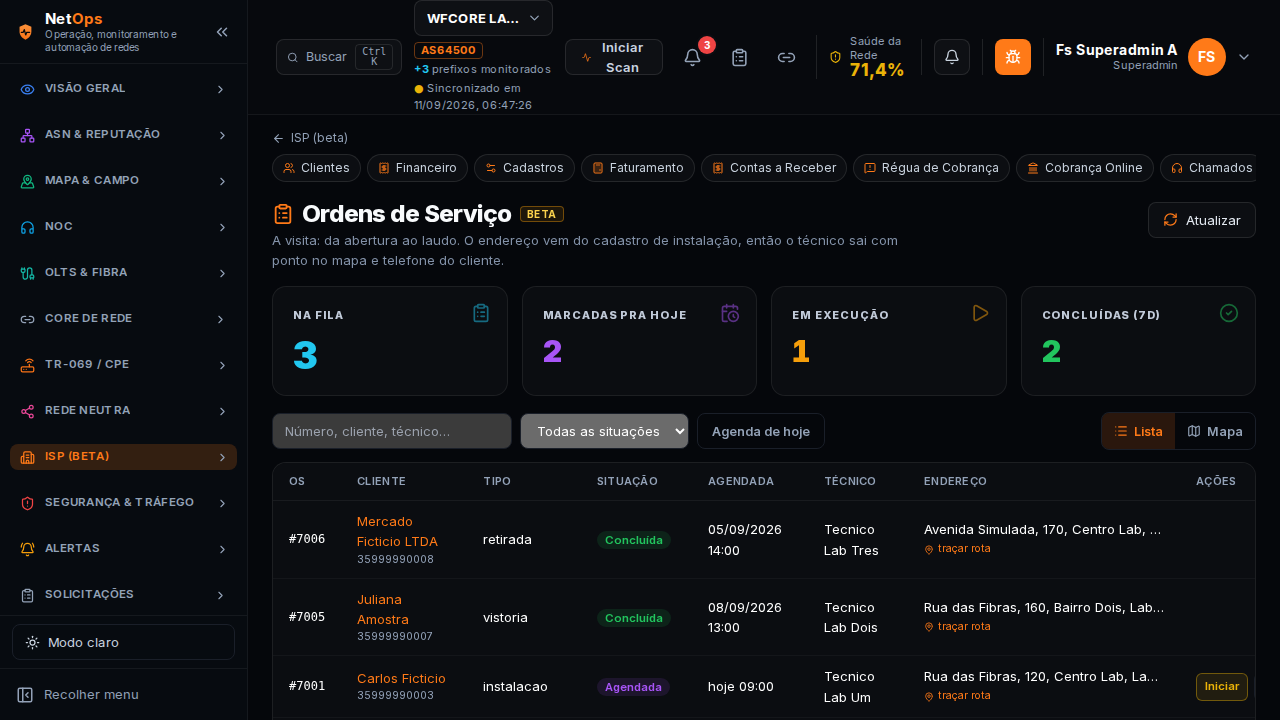
Task: Open the Cadastros tab
Action: 524,168
